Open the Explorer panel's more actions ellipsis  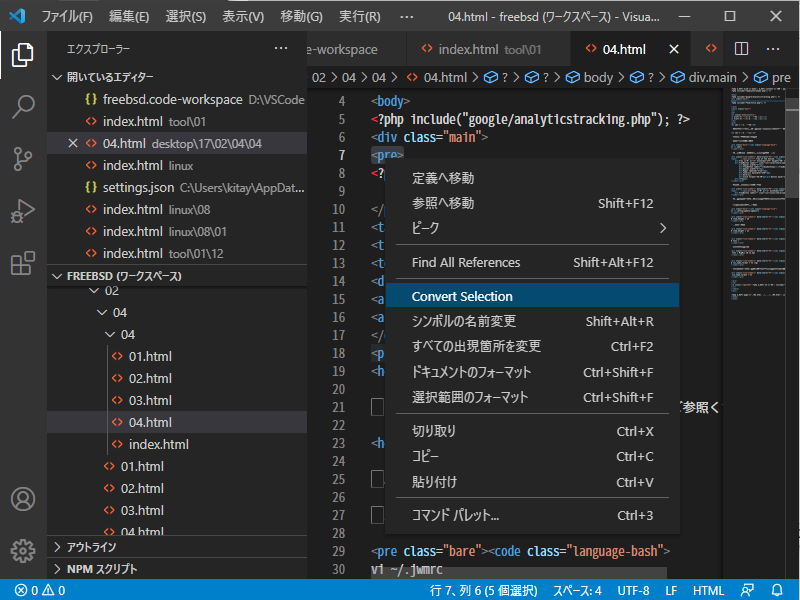(x=281, y=48)
